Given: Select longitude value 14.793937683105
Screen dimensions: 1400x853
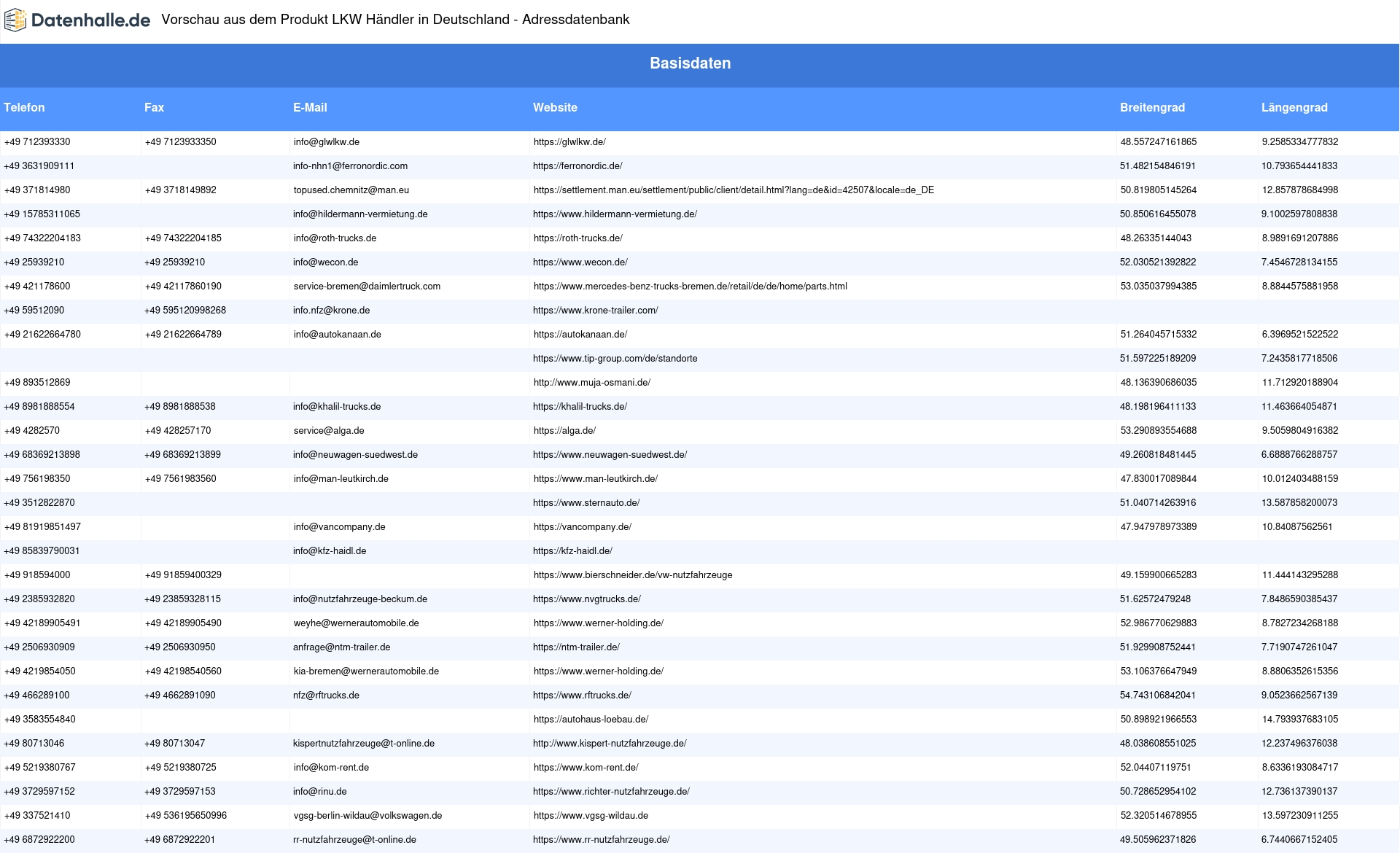Looking at the screenshot, I should click(1300, 720).
